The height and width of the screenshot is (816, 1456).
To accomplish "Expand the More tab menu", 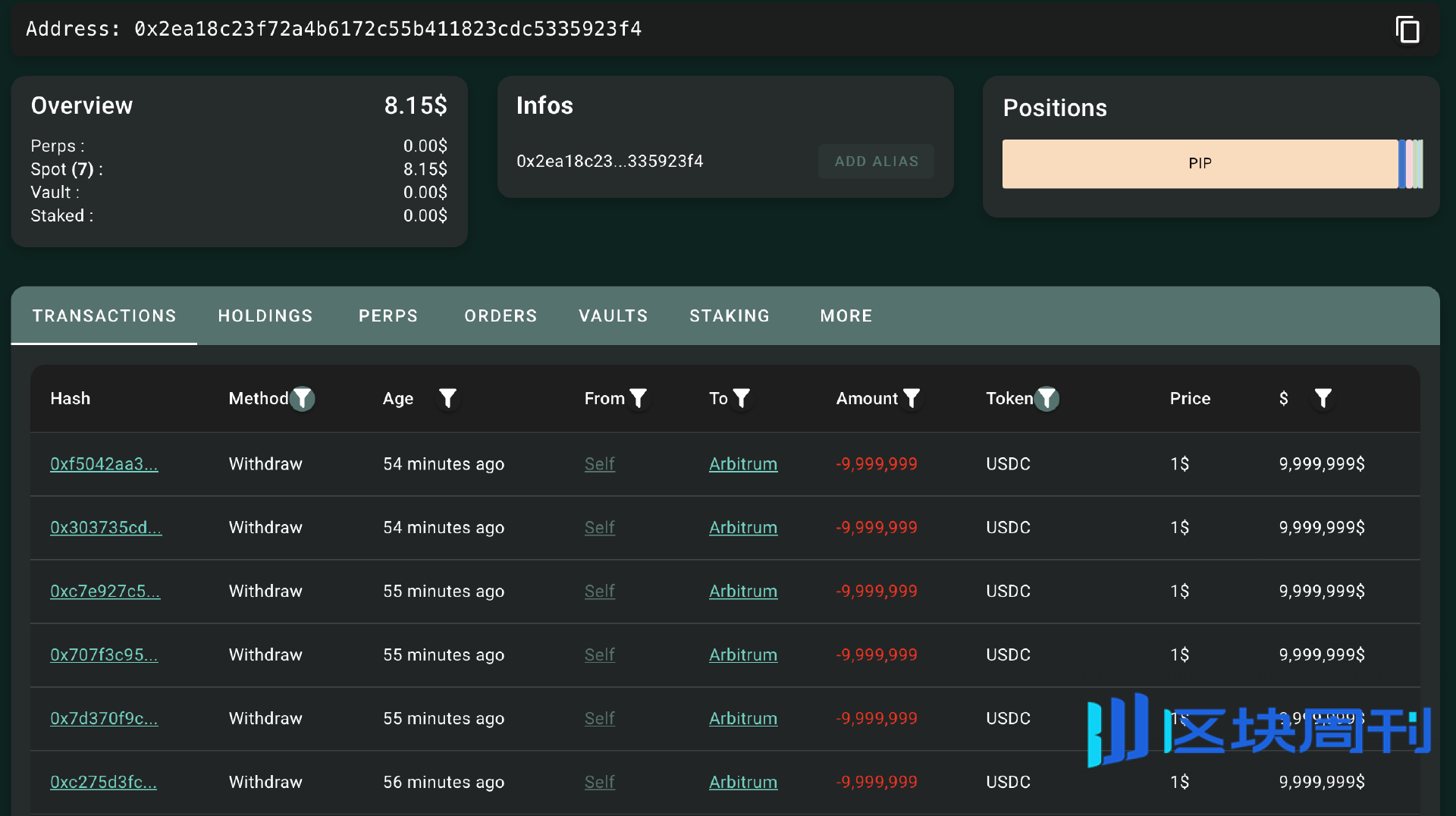I will (846, 315).
